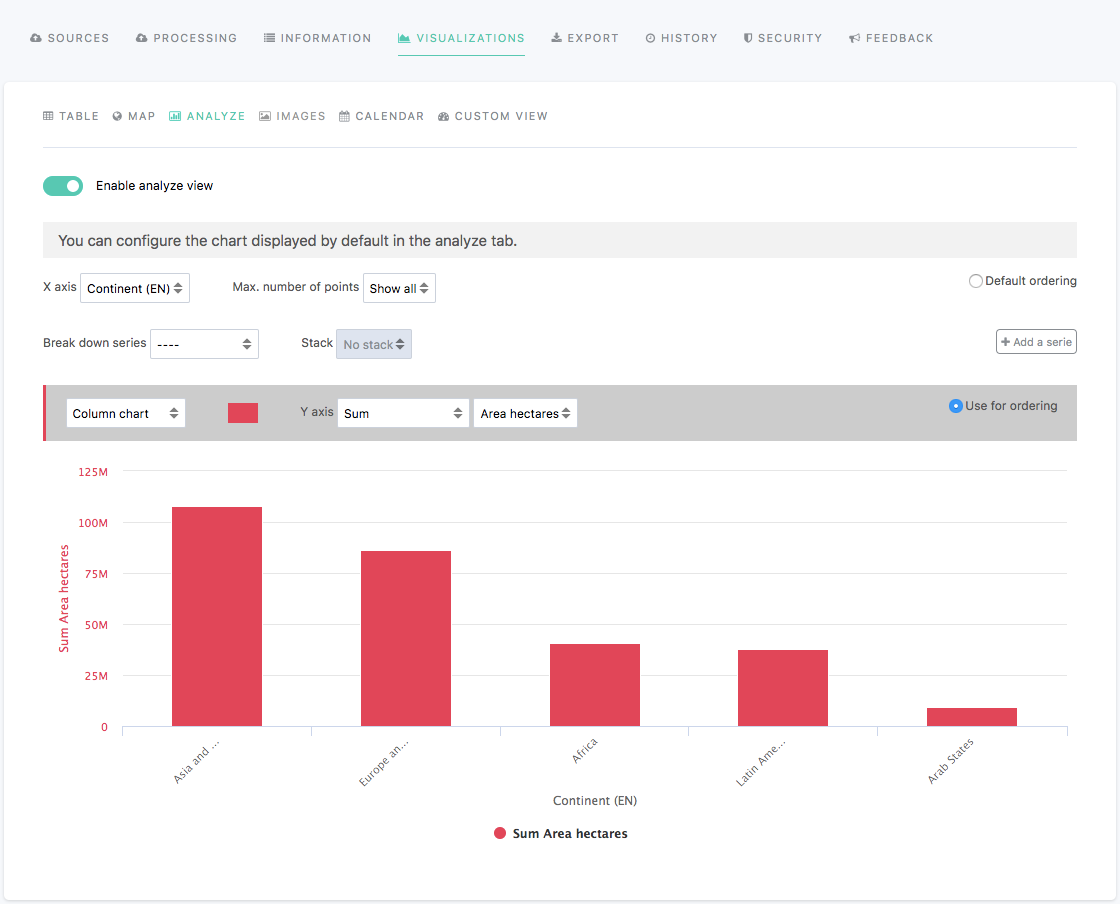
Task: Open the X axis Continent (EN) dropdown
Action: [135, 288]
